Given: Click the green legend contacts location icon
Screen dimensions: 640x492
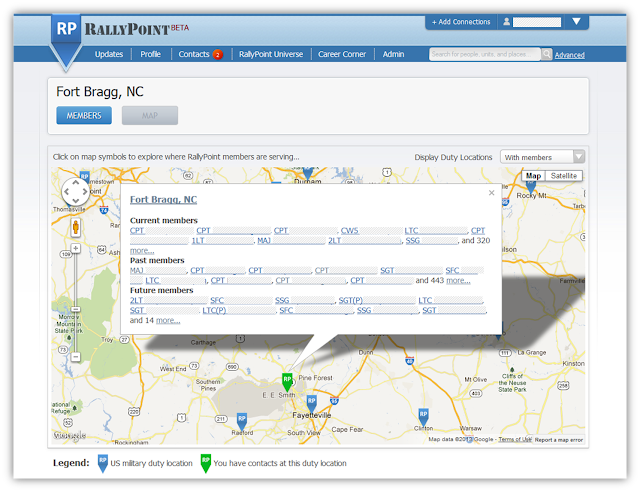Looking at the screenshot, I should (x=206, y=463).
